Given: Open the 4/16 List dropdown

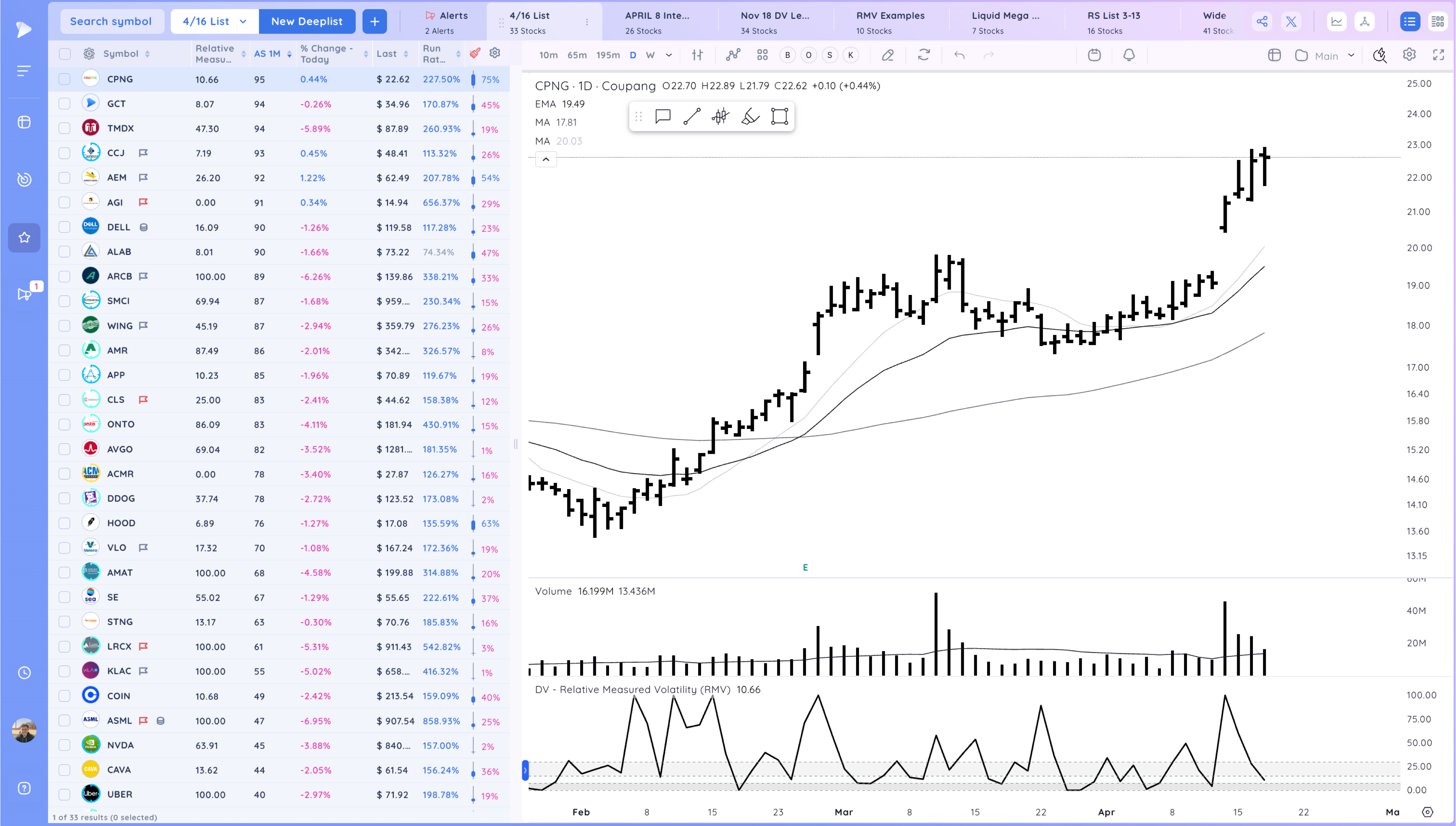Looking at the screenshot, I should coord(214,21).
